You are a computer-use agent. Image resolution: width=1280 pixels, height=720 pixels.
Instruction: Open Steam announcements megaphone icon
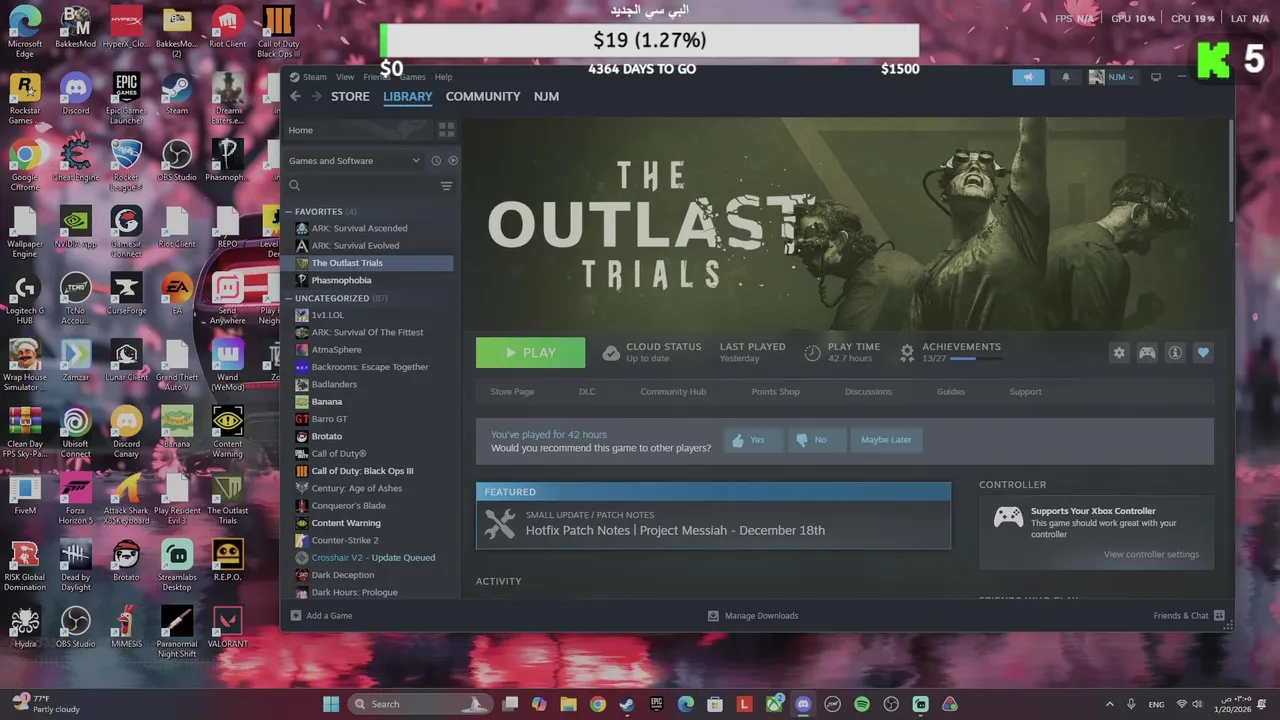click(1028, 77)
